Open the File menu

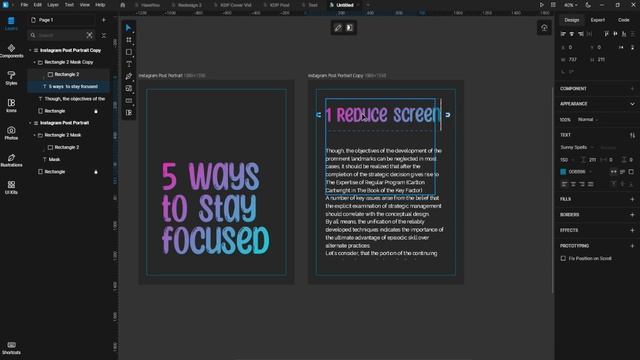(24, 5)
